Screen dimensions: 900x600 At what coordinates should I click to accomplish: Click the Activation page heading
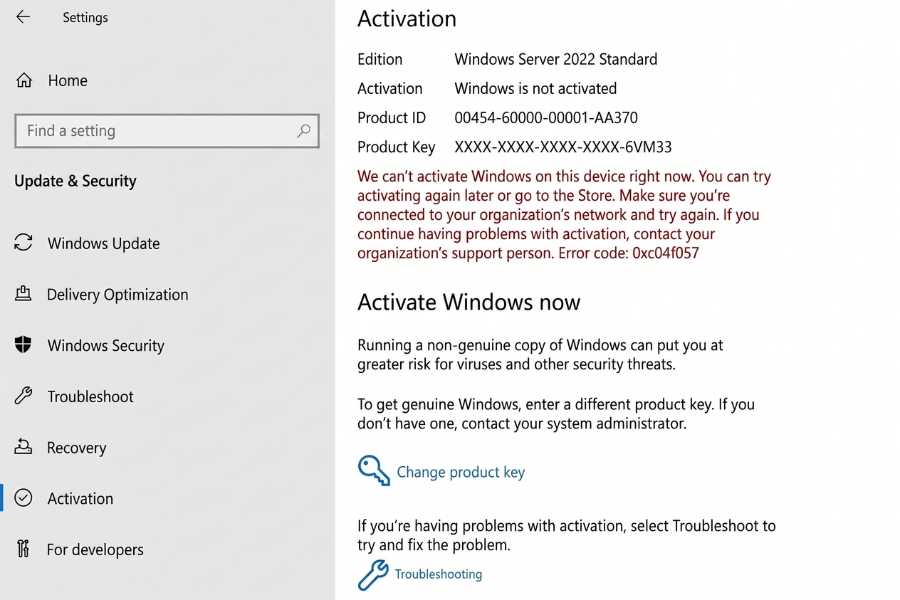407,19
